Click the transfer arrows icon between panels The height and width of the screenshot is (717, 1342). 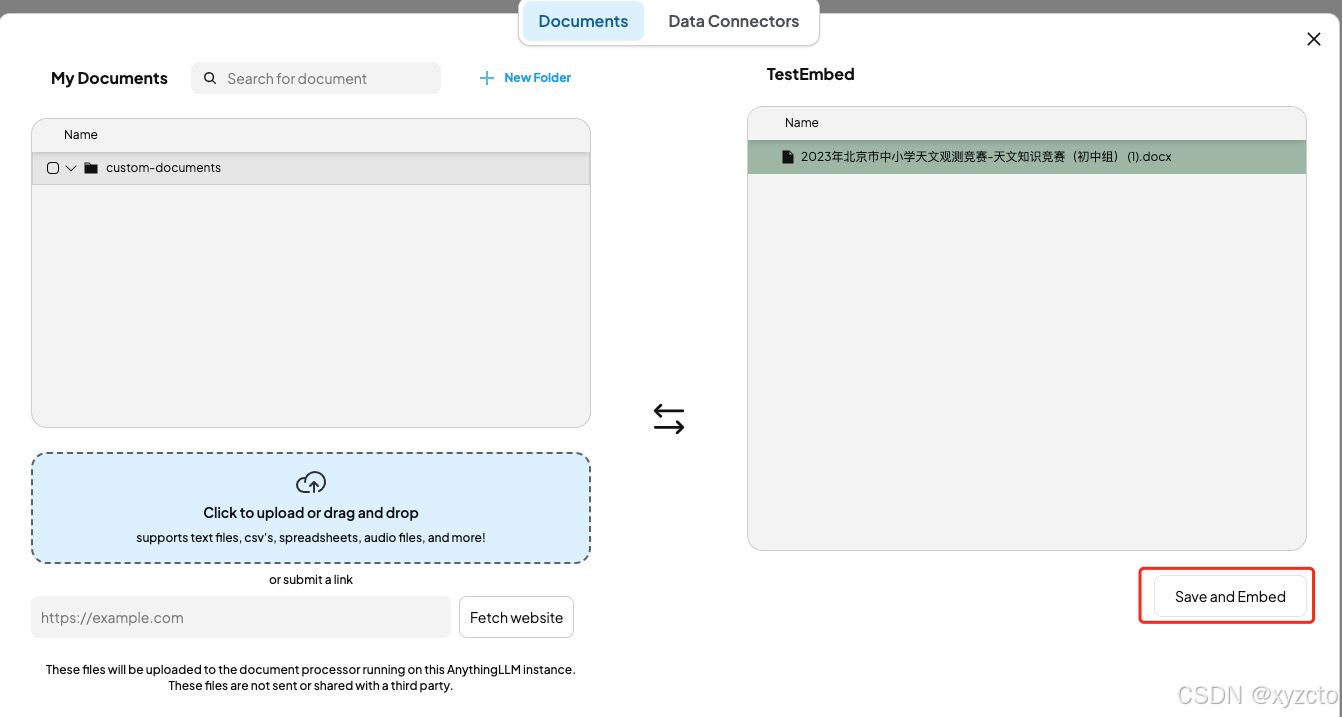[x=669, y=418]
